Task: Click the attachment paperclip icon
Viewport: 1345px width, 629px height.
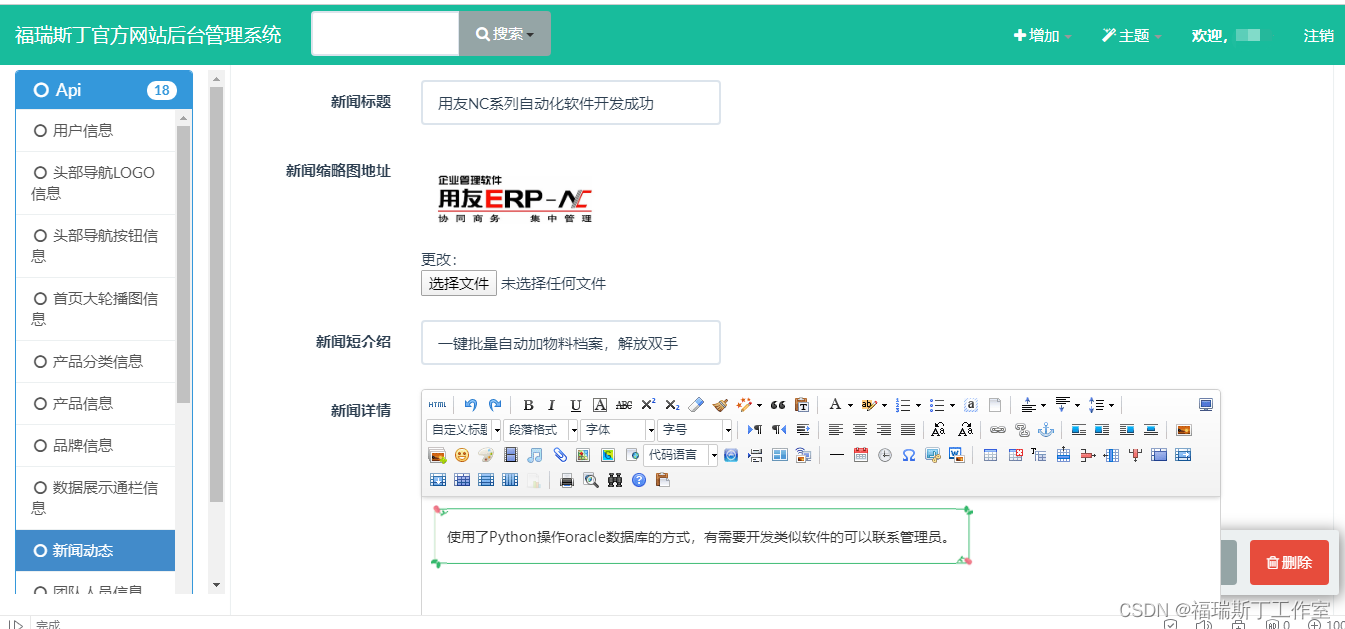Action: click(560, 455)
